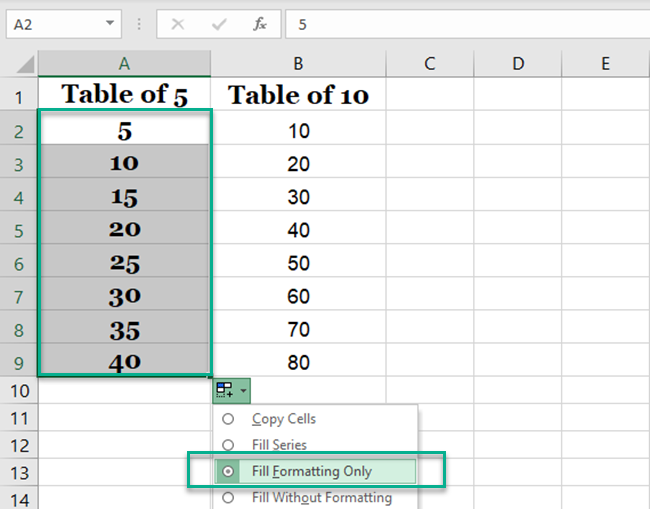Select column A header

(x=125, y=64)
